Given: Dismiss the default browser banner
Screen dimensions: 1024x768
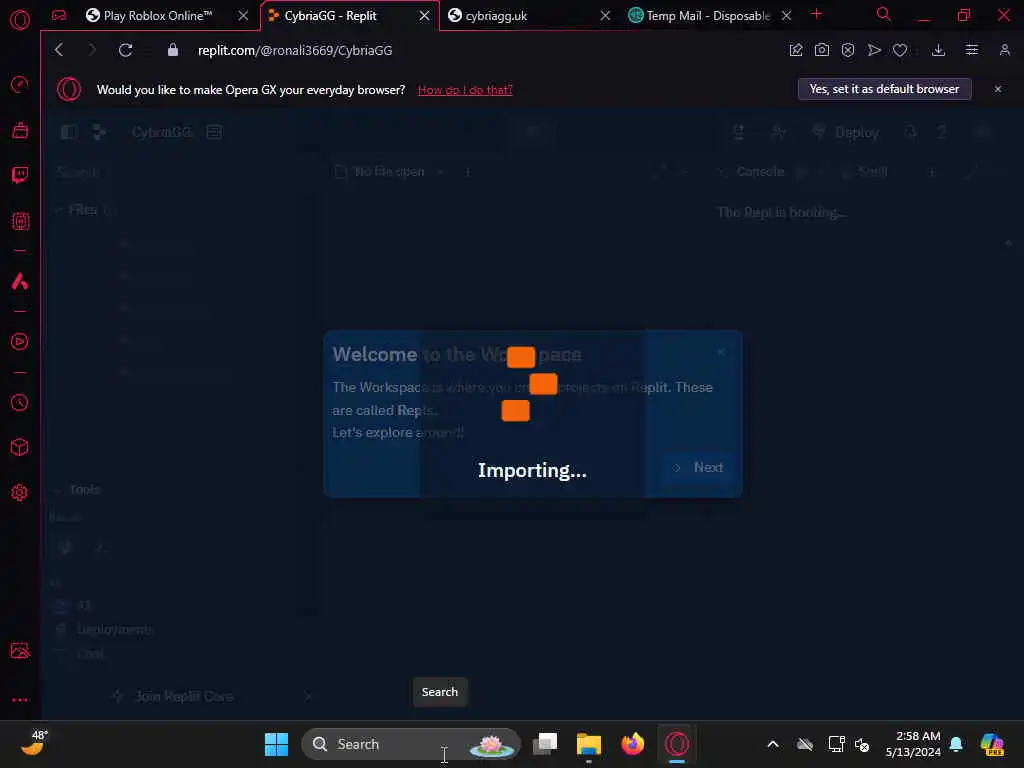Looking at the screenshot, I should 998,89.
